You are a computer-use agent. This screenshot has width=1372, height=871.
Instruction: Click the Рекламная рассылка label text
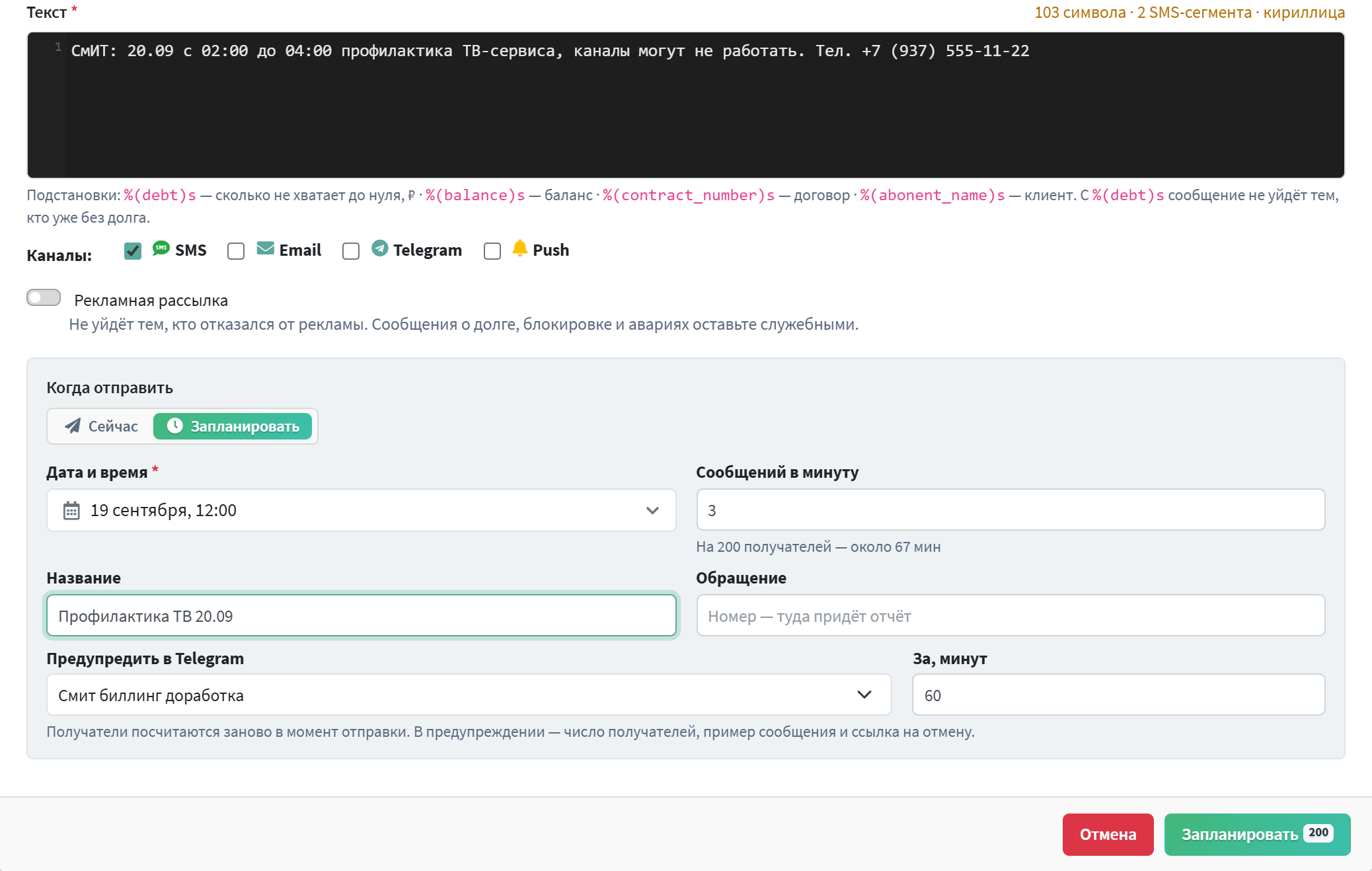pyautogui.click(x=151, y=301)
